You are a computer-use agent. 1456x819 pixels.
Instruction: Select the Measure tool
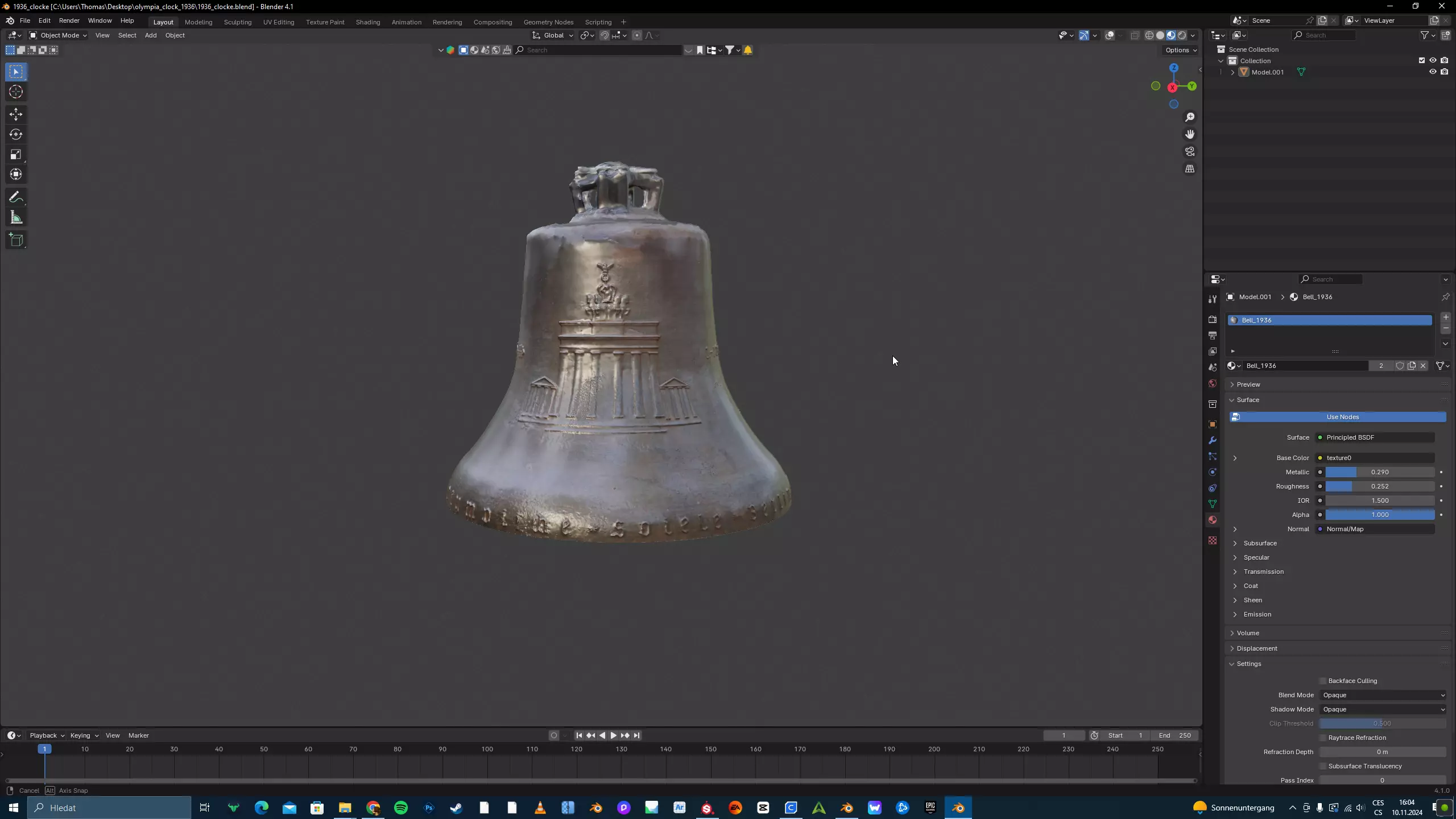click(x=15, y=218)
